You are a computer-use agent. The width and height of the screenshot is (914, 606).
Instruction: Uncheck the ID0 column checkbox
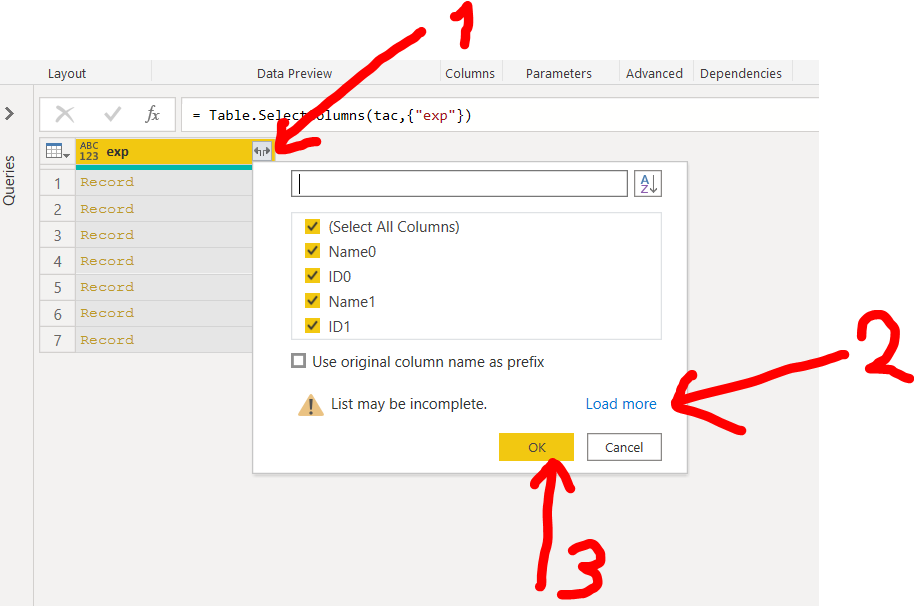312,276
